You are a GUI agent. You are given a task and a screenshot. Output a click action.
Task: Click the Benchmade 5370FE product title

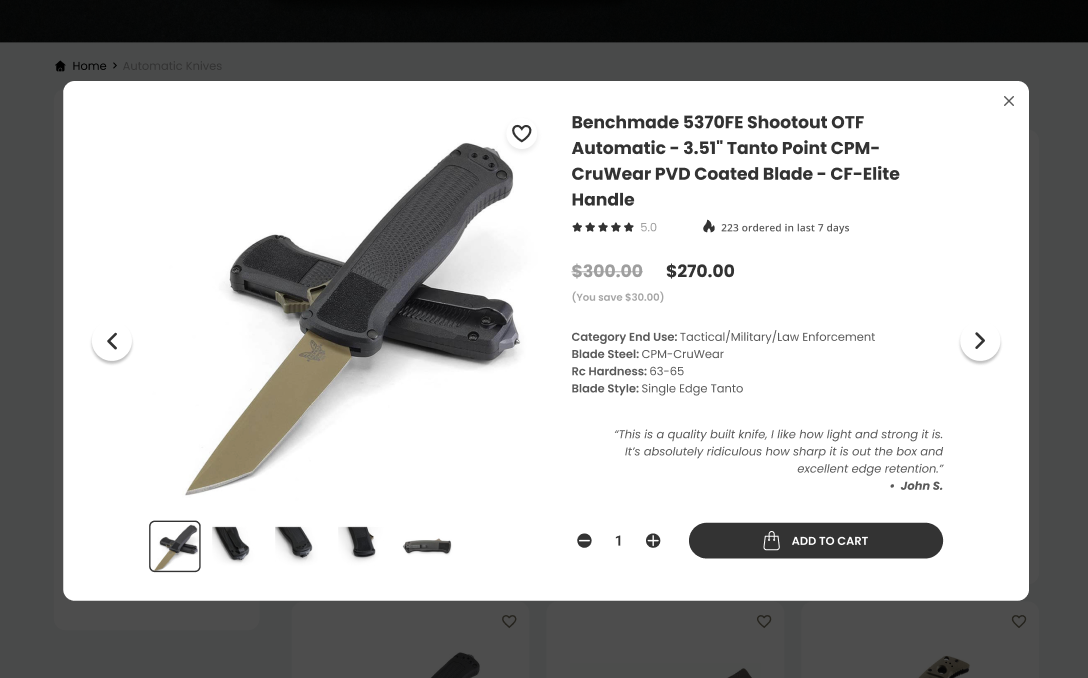(x=736, y=160)
